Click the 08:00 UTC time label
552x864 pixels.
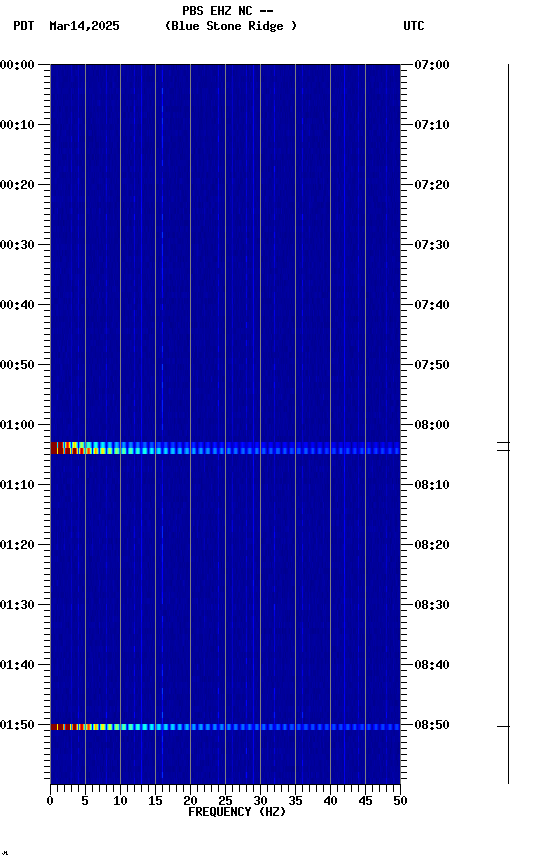click(x=432, y=425)
